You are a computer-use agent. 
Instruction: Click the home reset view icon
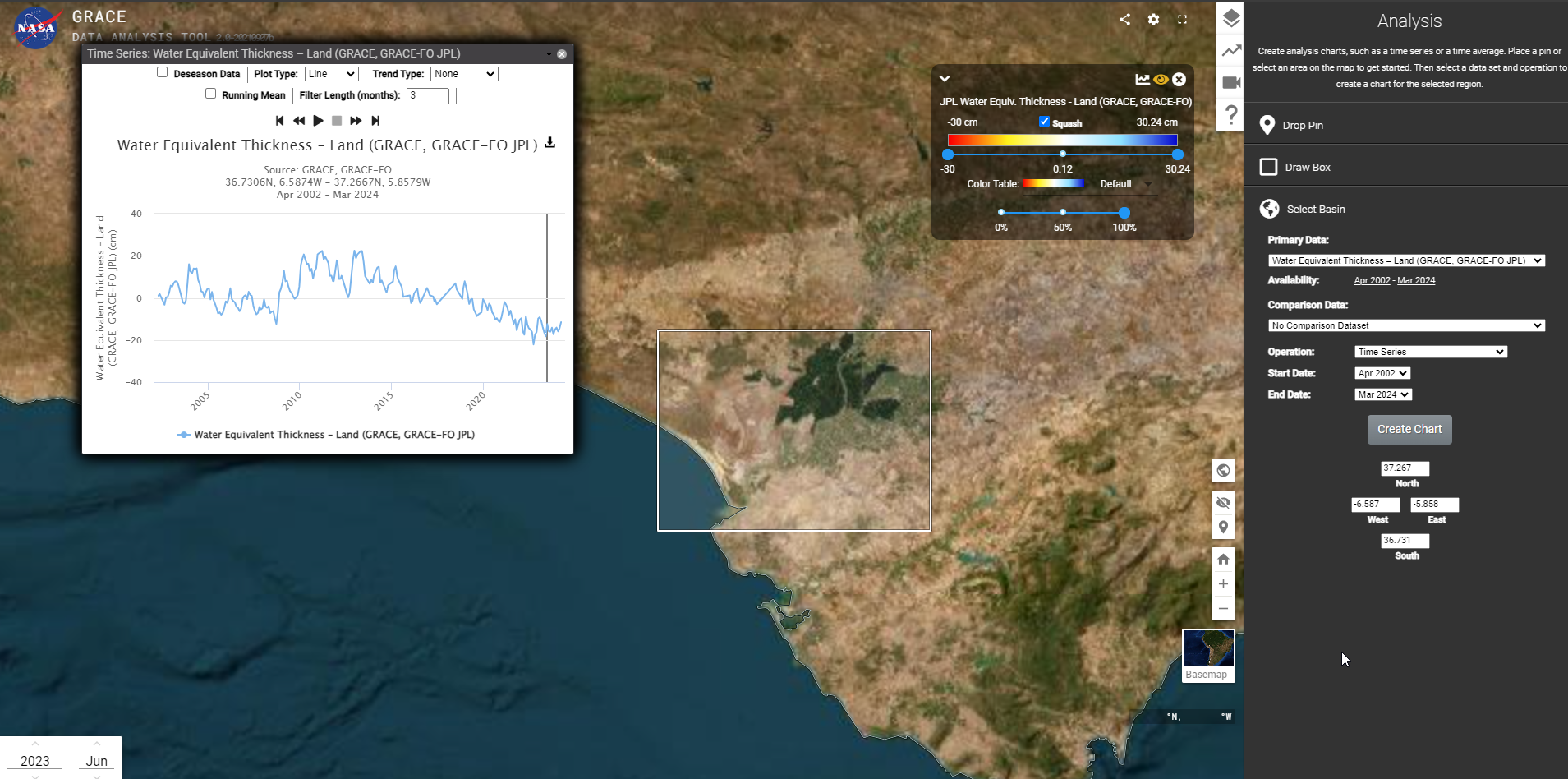(x=1223, y=560)
